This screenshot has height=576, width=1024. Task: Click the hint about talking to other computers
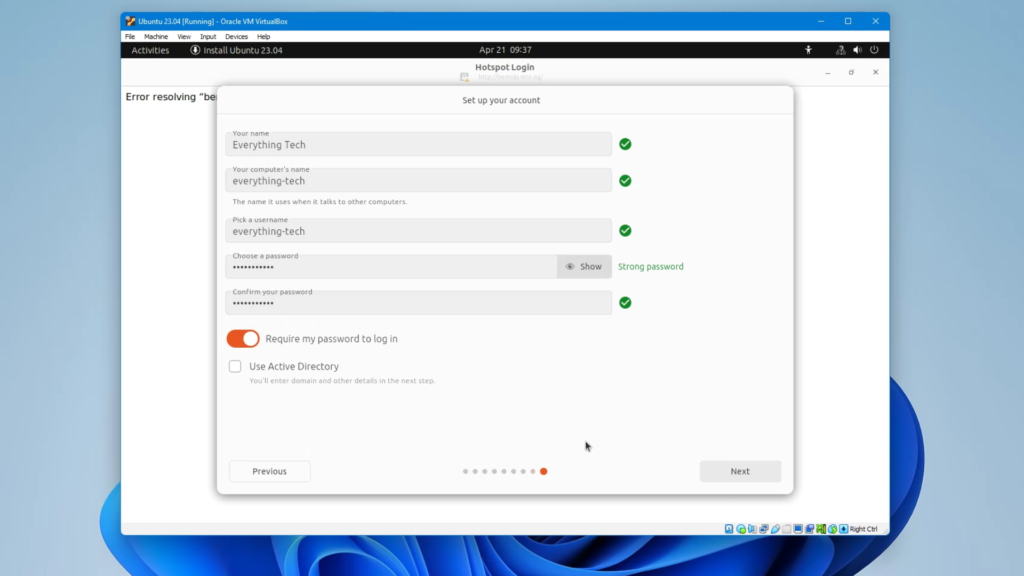(x=320, y=202)
